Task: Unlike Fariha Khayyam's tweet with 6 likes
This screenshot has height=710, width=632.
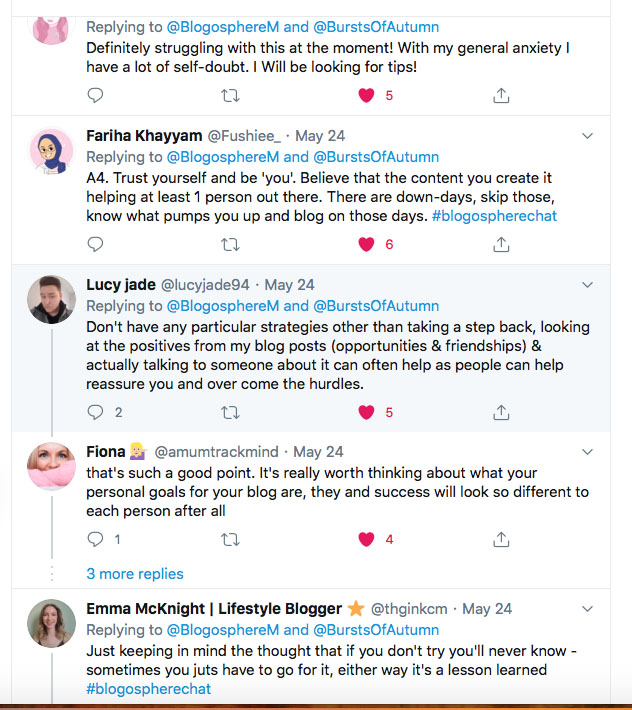Action: pyautogui.click(x=366, y=244)
